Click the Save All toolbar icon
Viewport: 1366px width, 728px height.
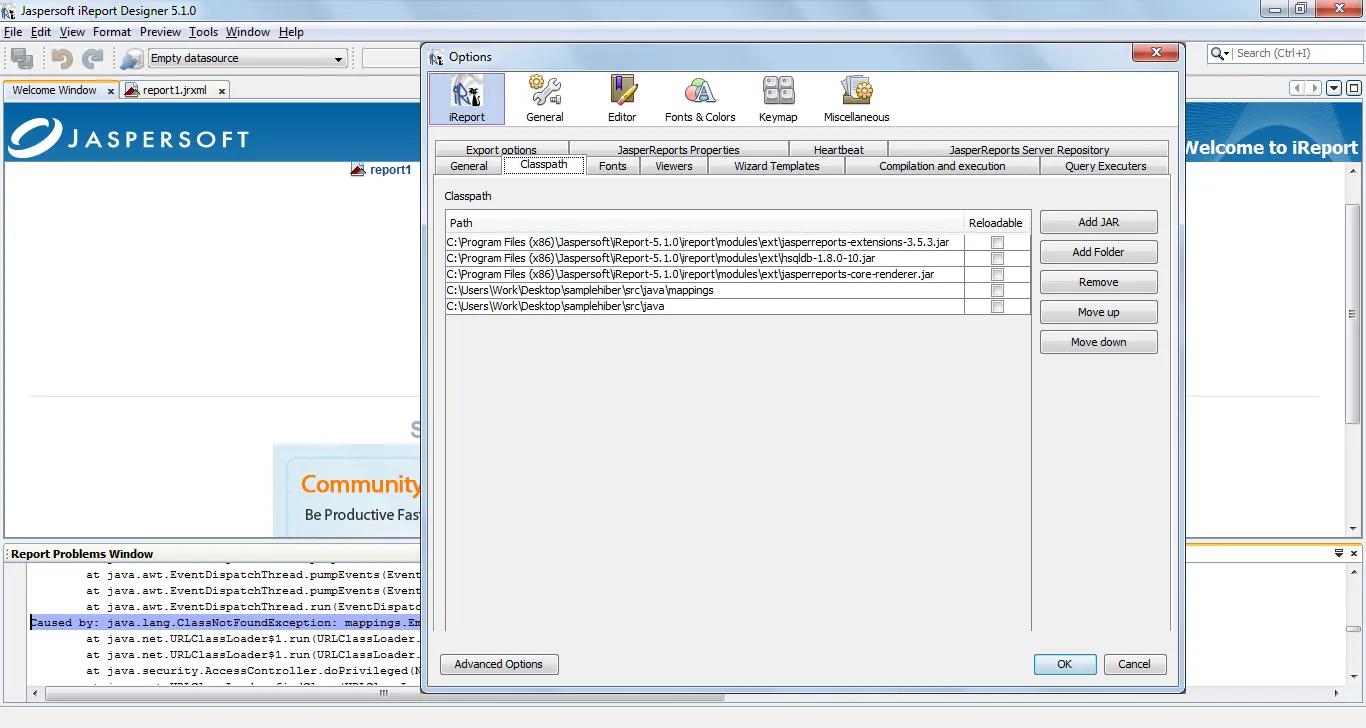point(22,59)
